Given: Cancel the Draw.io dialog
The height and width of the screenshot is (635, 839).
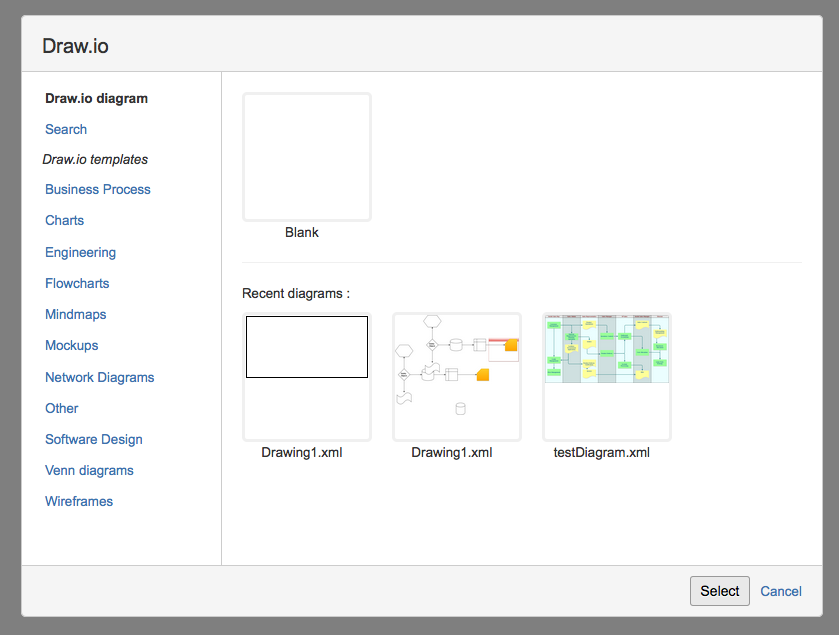Looking at the screenshot, I should click(780, 591).
